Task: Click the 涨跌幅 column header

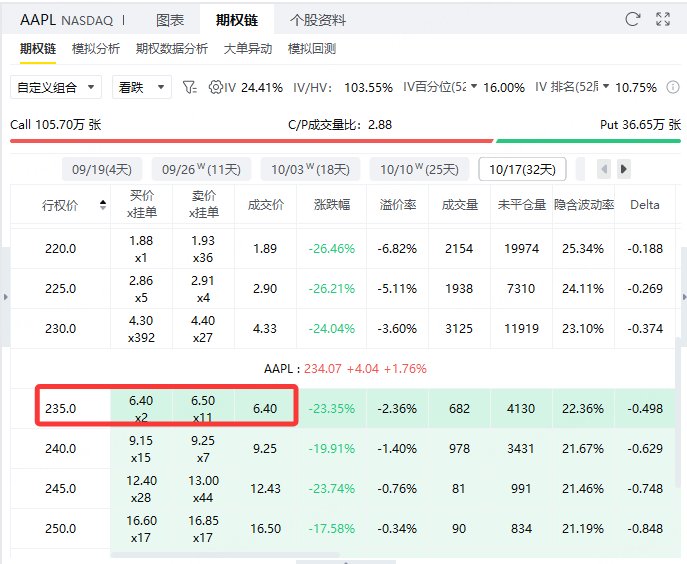Action: tap(332, 205)
